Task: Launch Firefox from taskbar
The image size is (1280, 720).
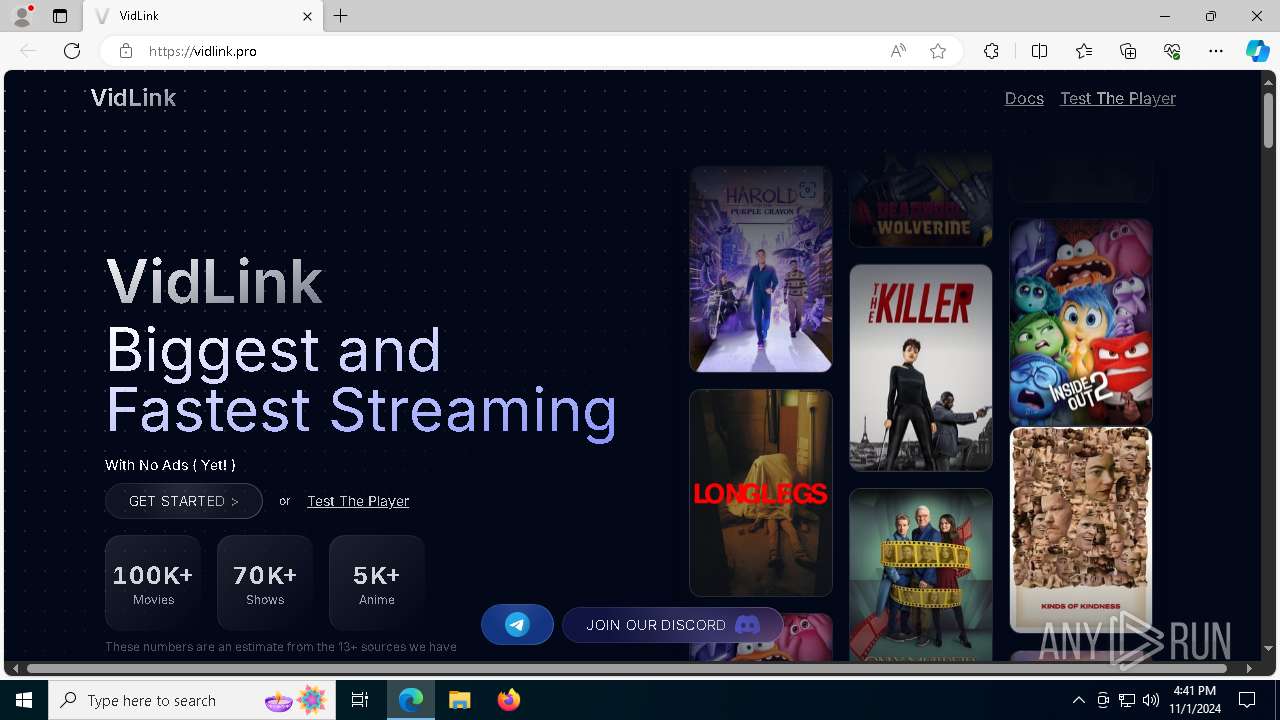Action: (x=508, y=700)
